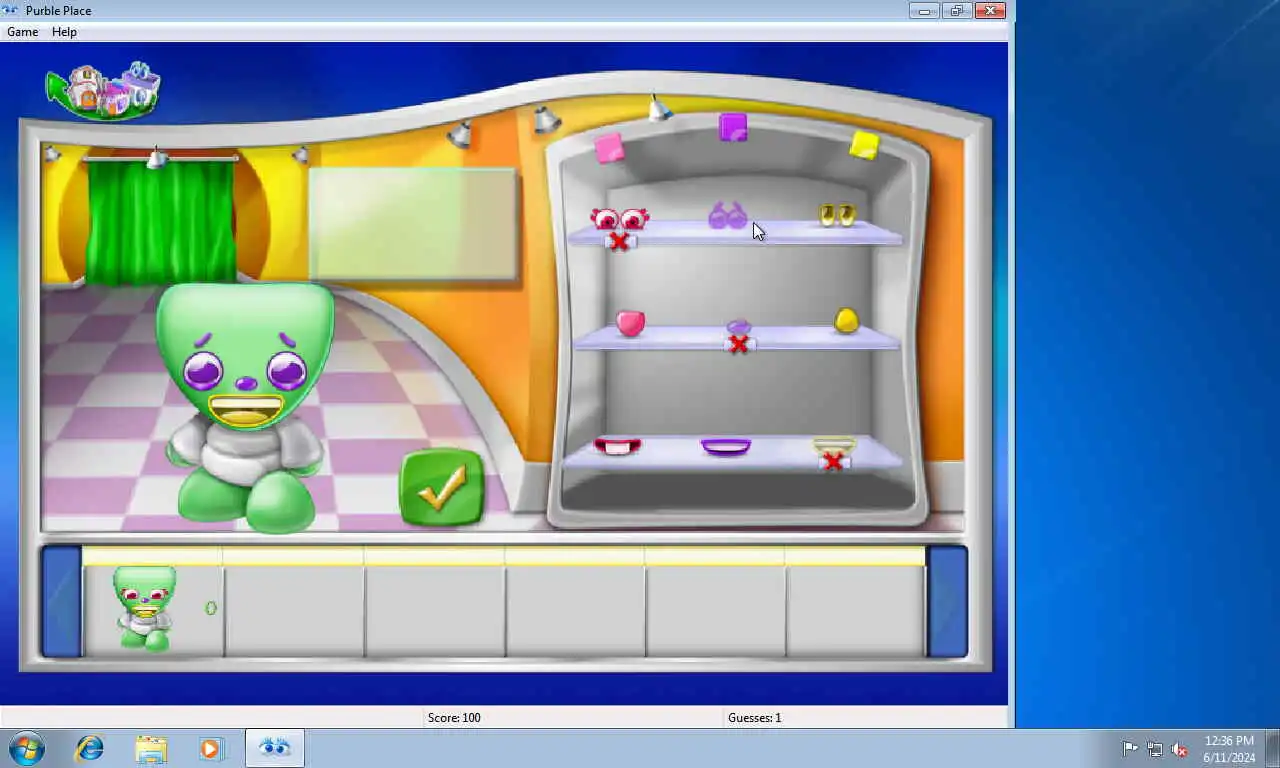Click the right blue scroll button of guess history

[947, 601]
